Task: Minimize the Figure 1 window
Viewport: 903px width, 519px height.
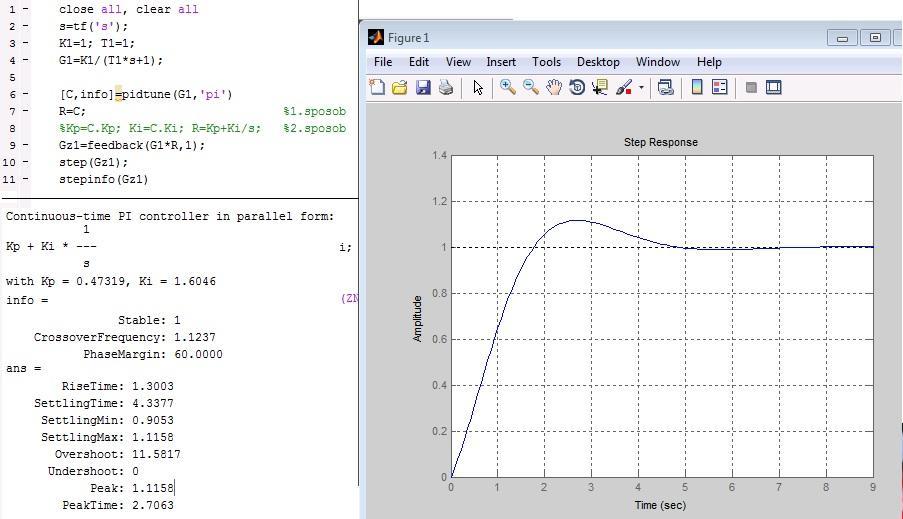Action: click(x=842, y=38)
